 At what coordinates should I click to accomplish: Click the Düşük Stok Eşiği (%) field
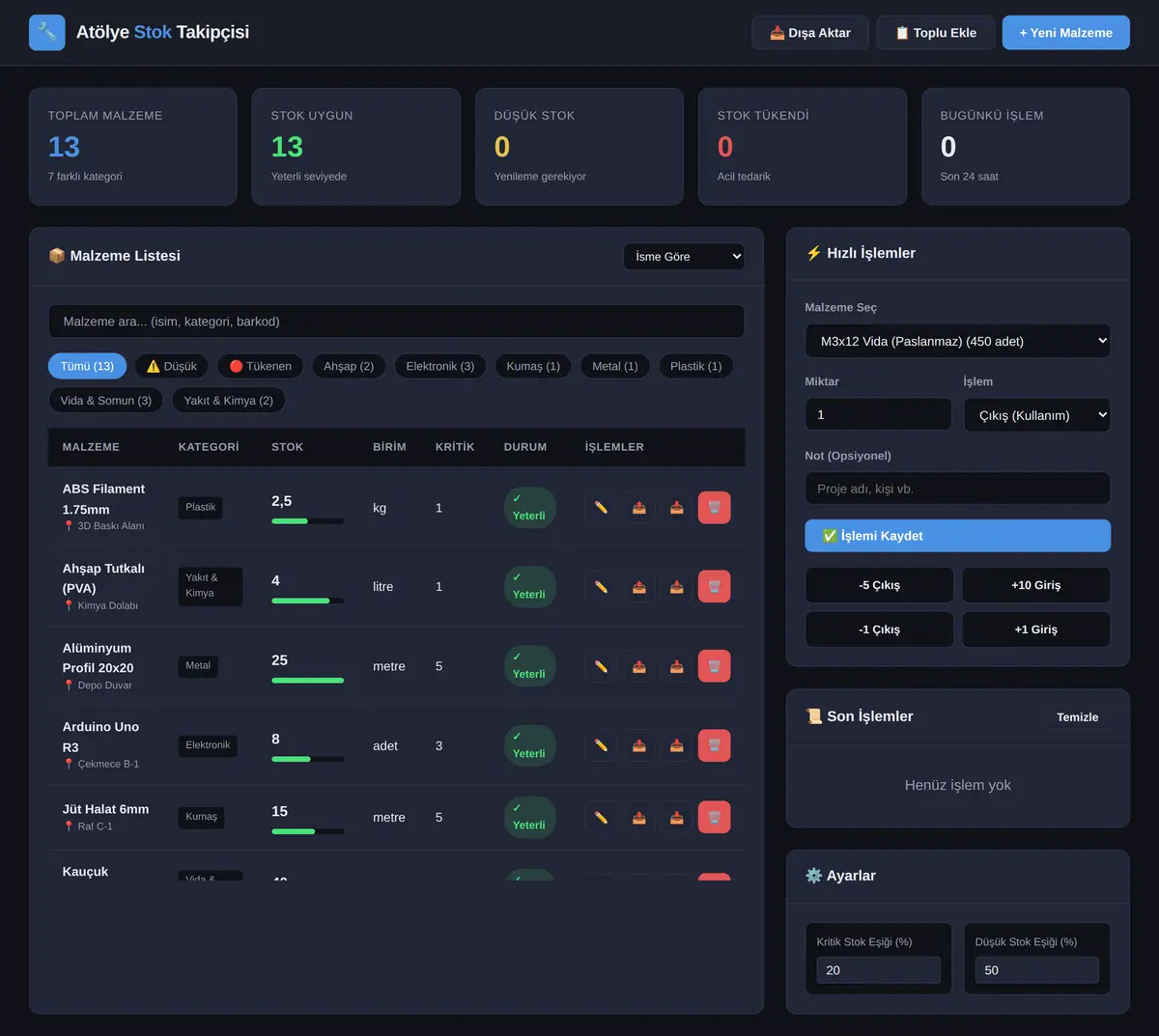pyautogui.click(x=1037, y=970)
